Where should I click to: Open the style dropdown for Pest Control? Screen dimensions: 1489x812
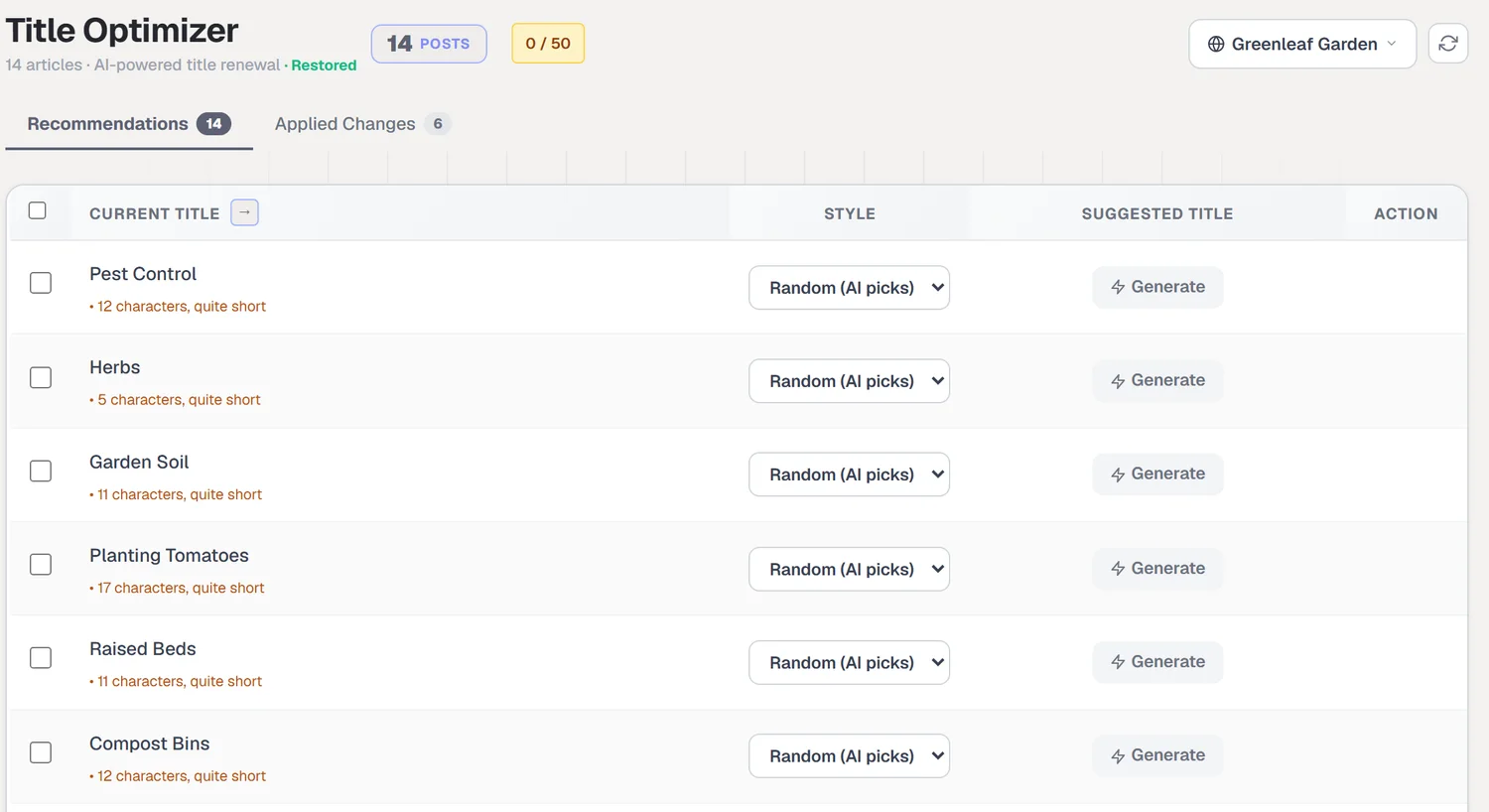[849, 288]
